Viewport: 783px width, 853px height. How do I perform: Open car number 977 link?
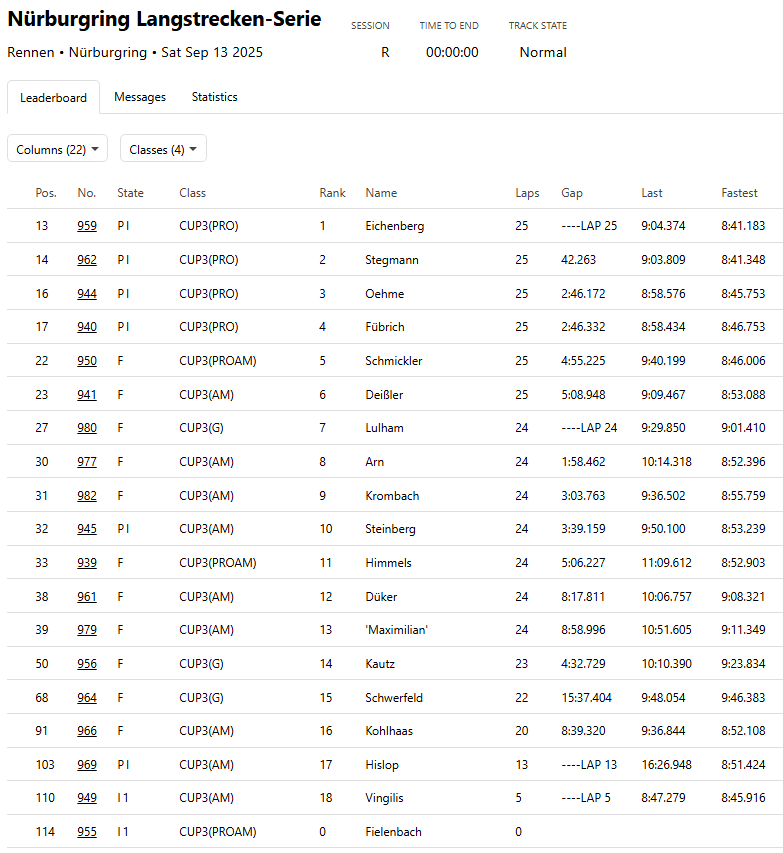[87, 462]
